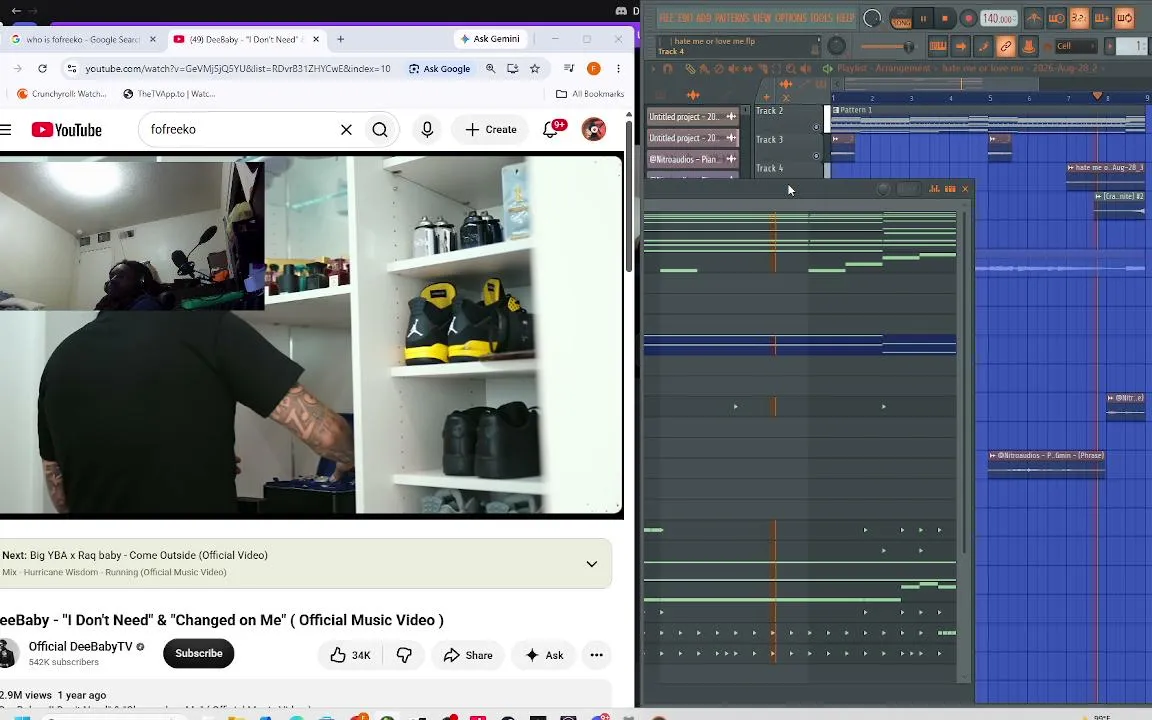Click the pattern selector arrow beside number 1

point(1109,46)
